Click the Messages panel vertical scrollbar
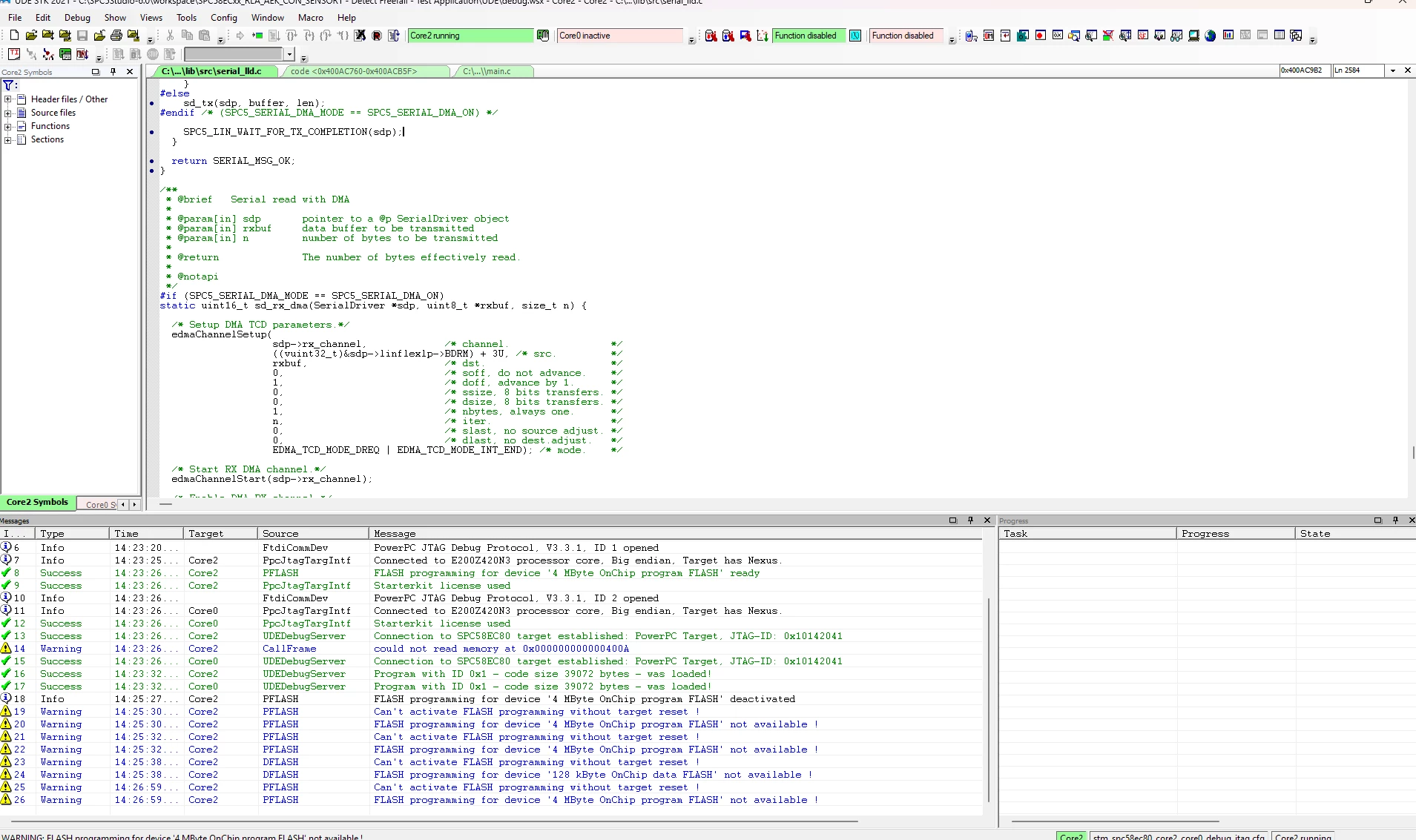1416x840 pixels. 989,700
